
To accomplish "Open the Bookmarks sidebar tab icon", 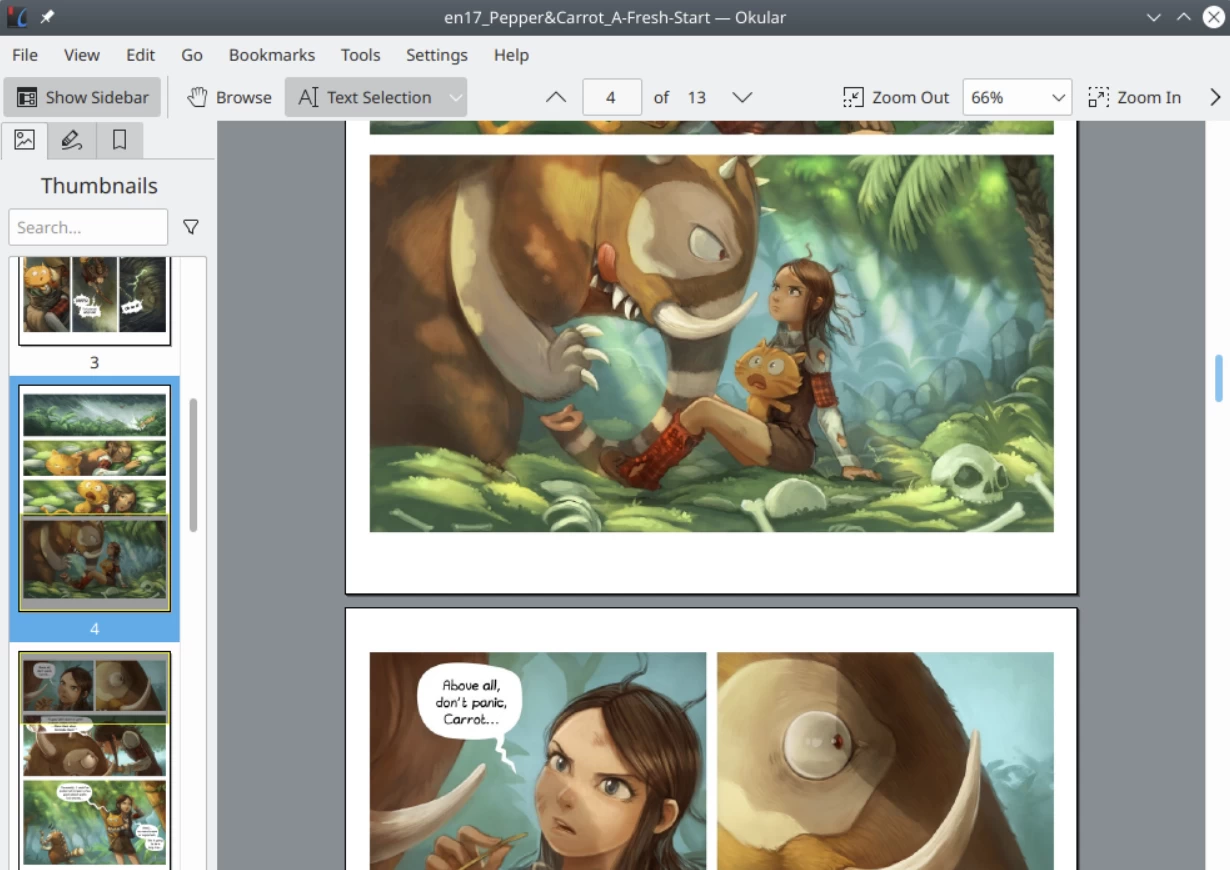I will tap(119, 141).
